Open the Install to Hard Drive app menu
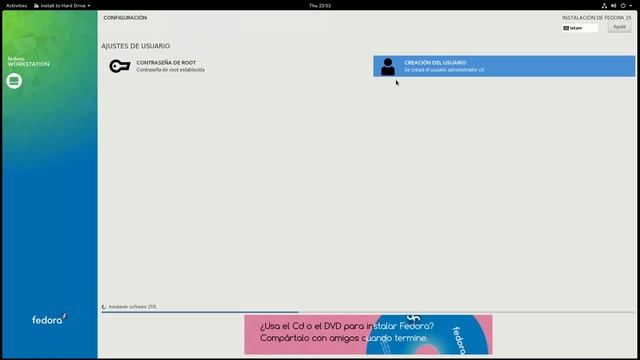Viewport: 640px width, 360px height. (x=62, y=6)
